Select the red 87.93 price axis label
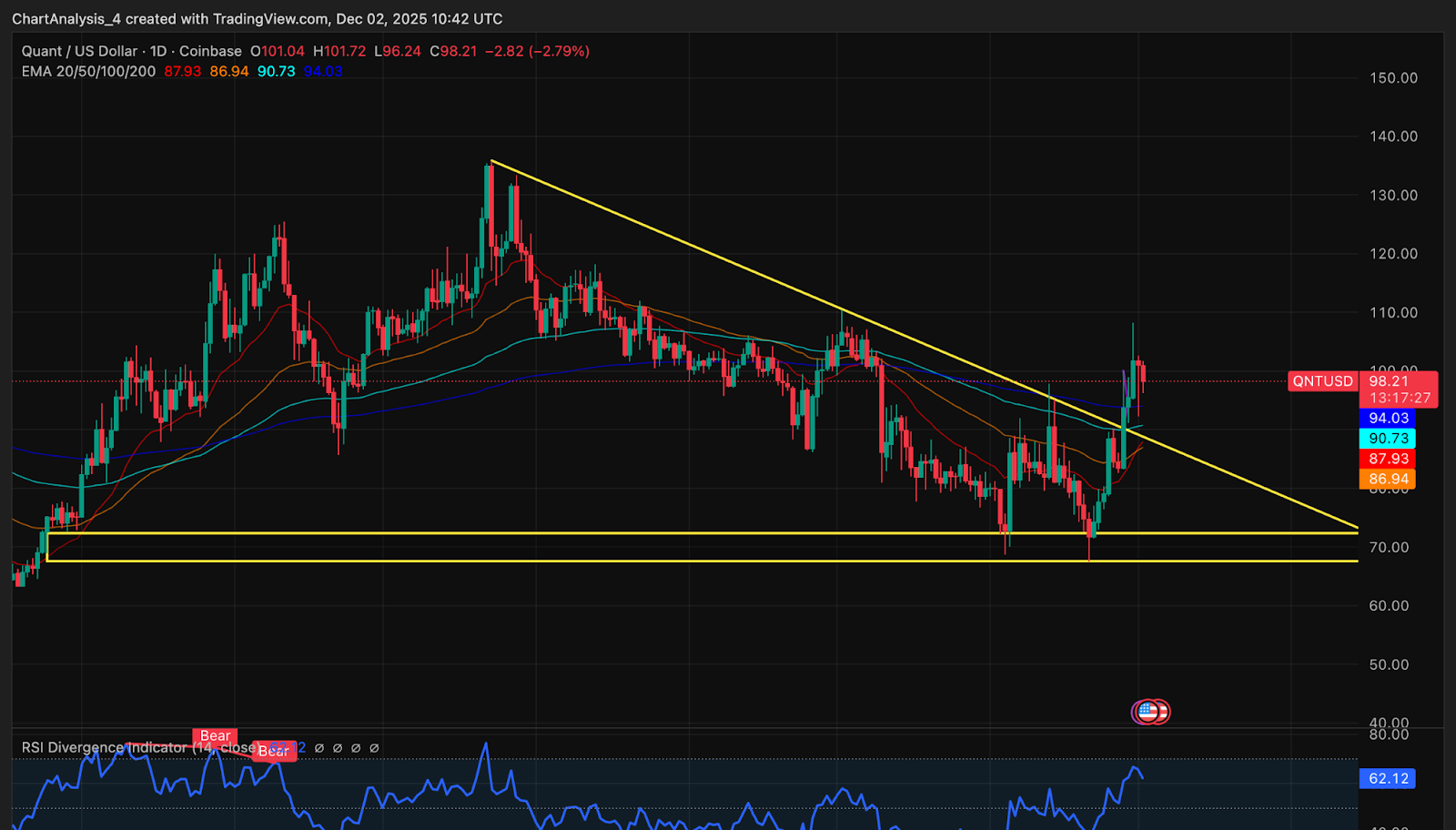1456x830 pixels. pyautogui.click(x=1388, y=459)
